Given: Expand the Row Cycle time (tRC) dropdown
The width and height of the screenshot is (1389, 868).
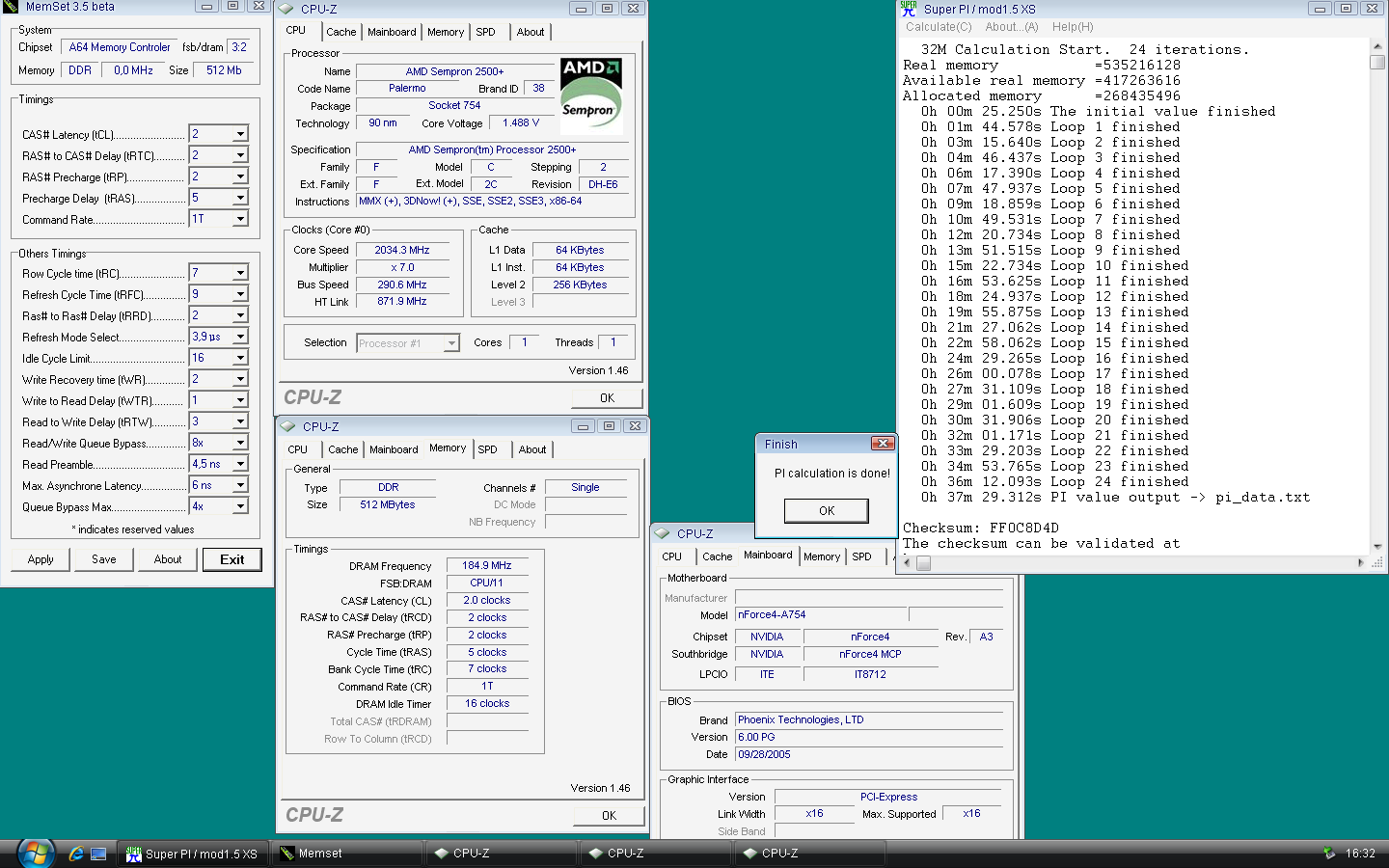Looking at the screenshot, I should click(x=240, y=273).
